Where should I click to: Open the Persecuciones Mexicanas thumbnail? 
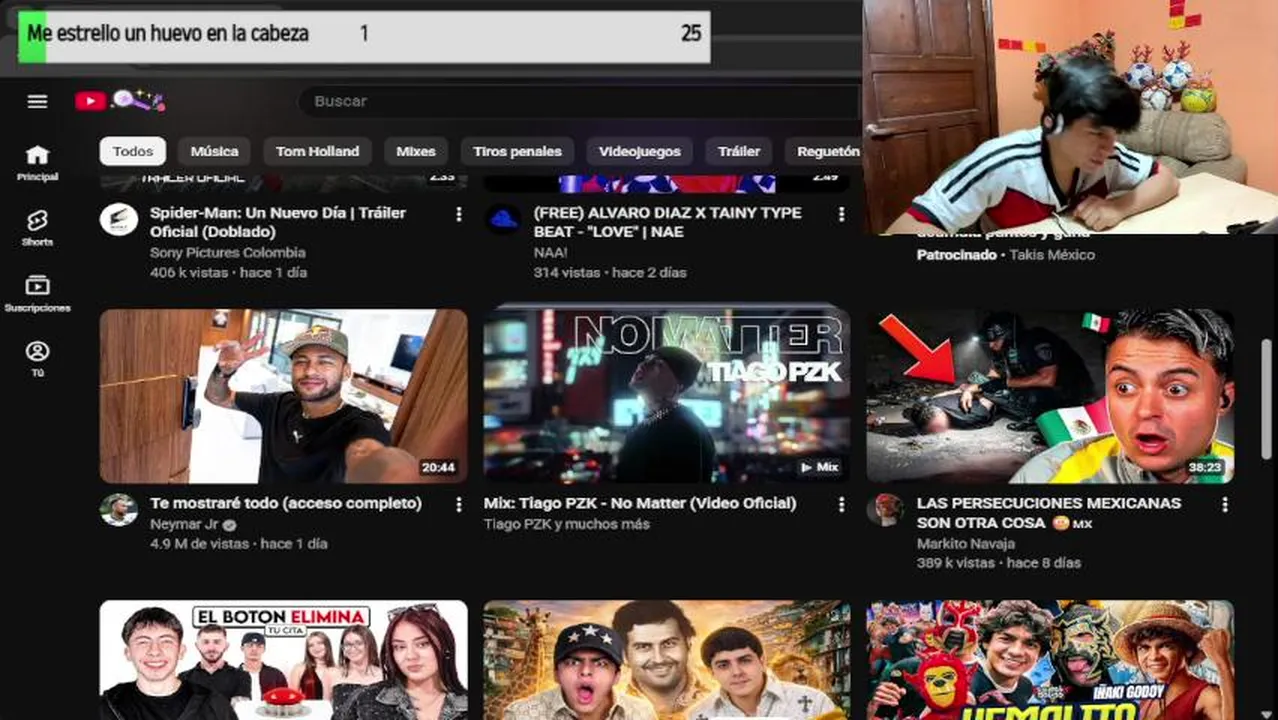[x=1050, y=396]
